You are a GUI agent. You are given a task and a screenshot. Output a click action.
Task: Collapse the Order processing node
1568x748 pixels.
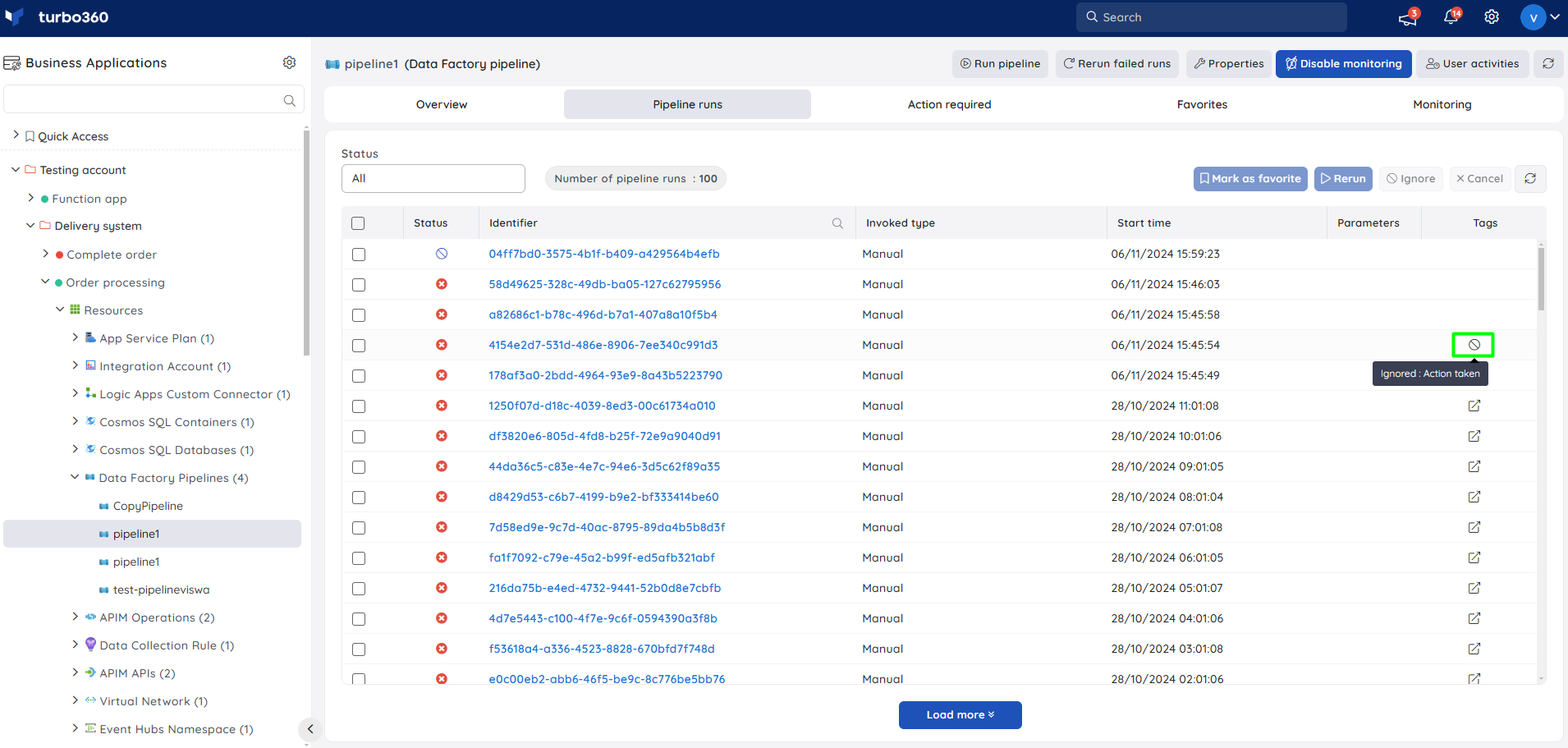[x=45, y=282]
